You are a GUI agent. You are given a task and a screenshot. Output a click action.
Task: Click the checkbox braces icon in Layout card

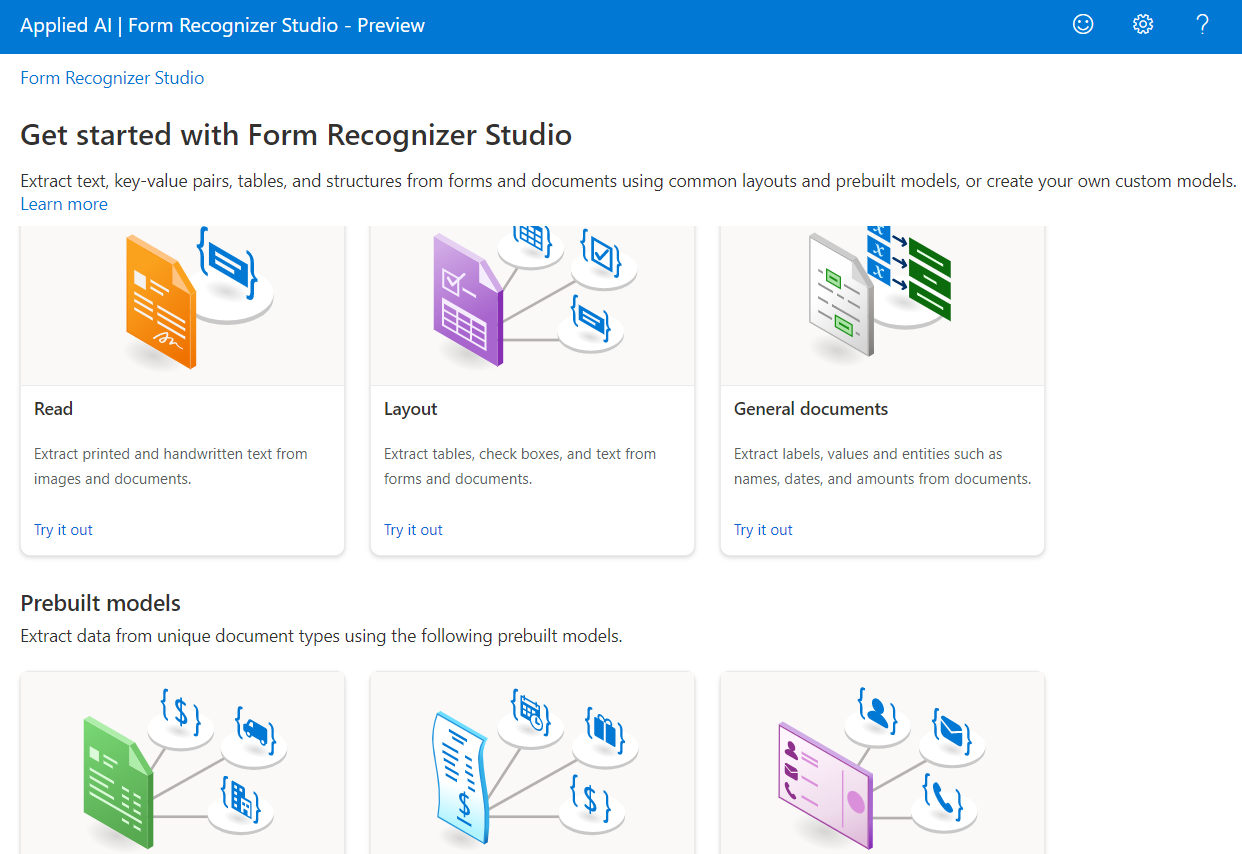(x=601, y=254)
